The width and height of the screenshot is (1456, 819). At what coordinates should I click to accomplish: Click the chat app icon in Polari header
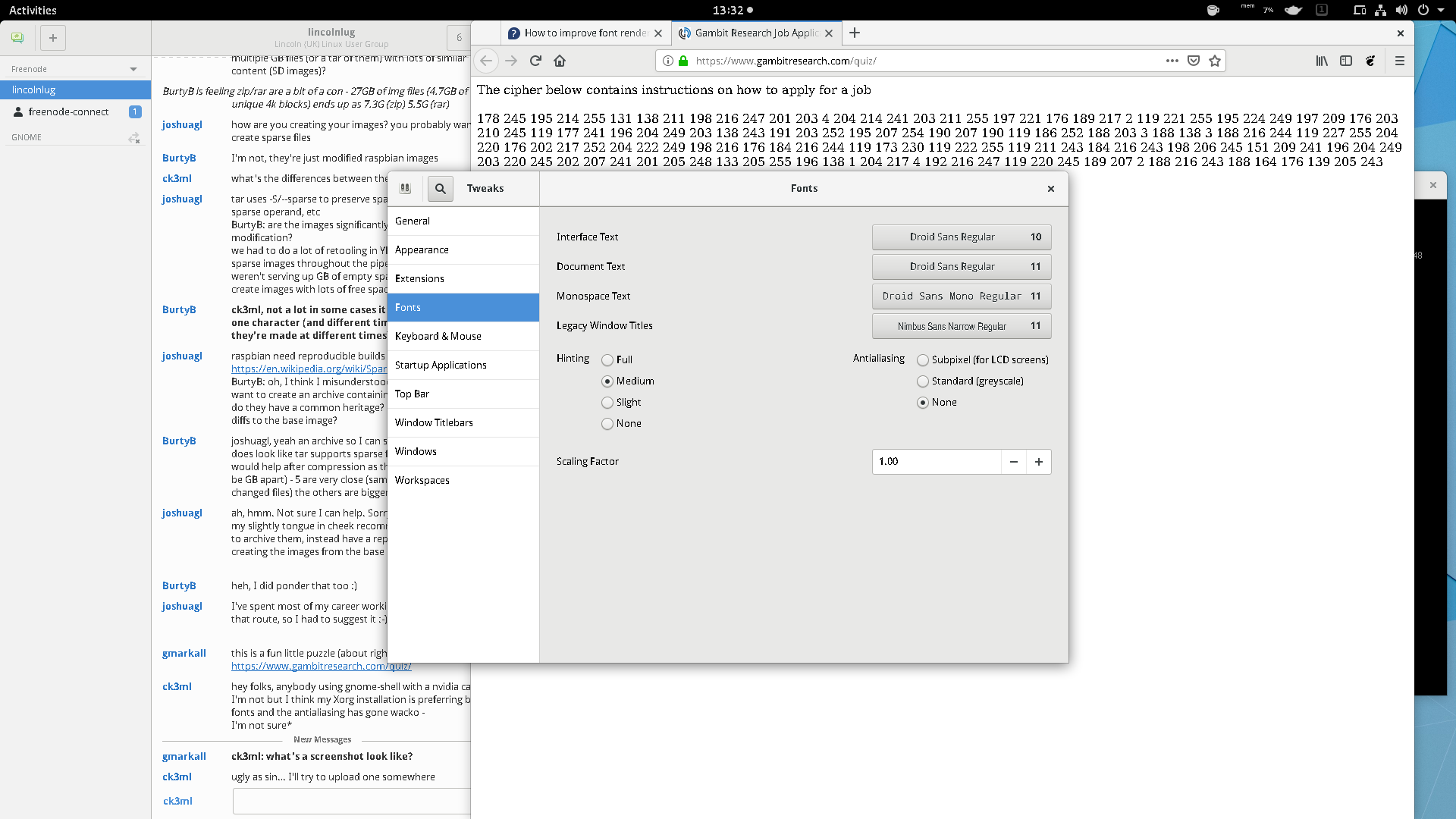click(x=17, y=38)
